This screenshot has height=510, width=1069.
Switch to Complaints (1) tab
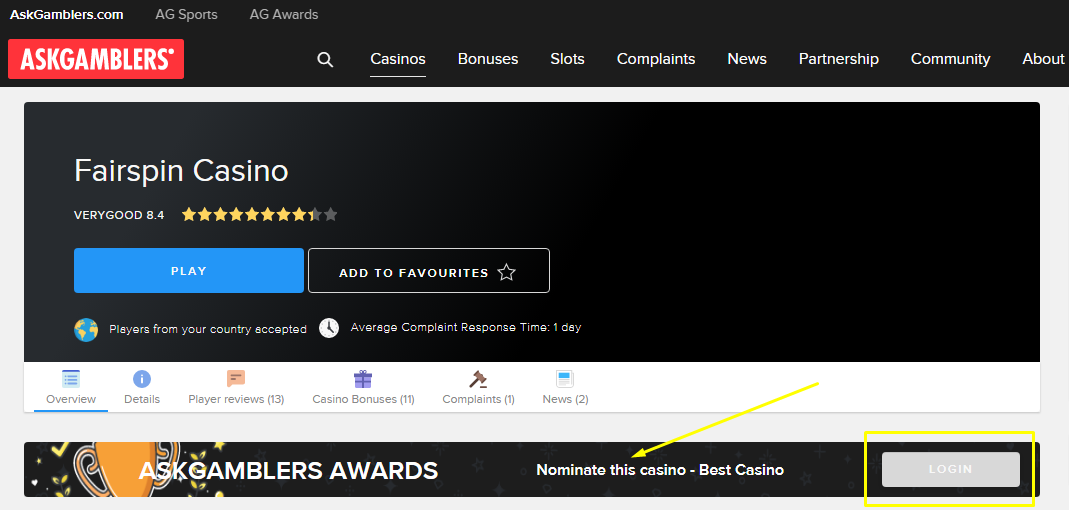(x=479, y=387)
